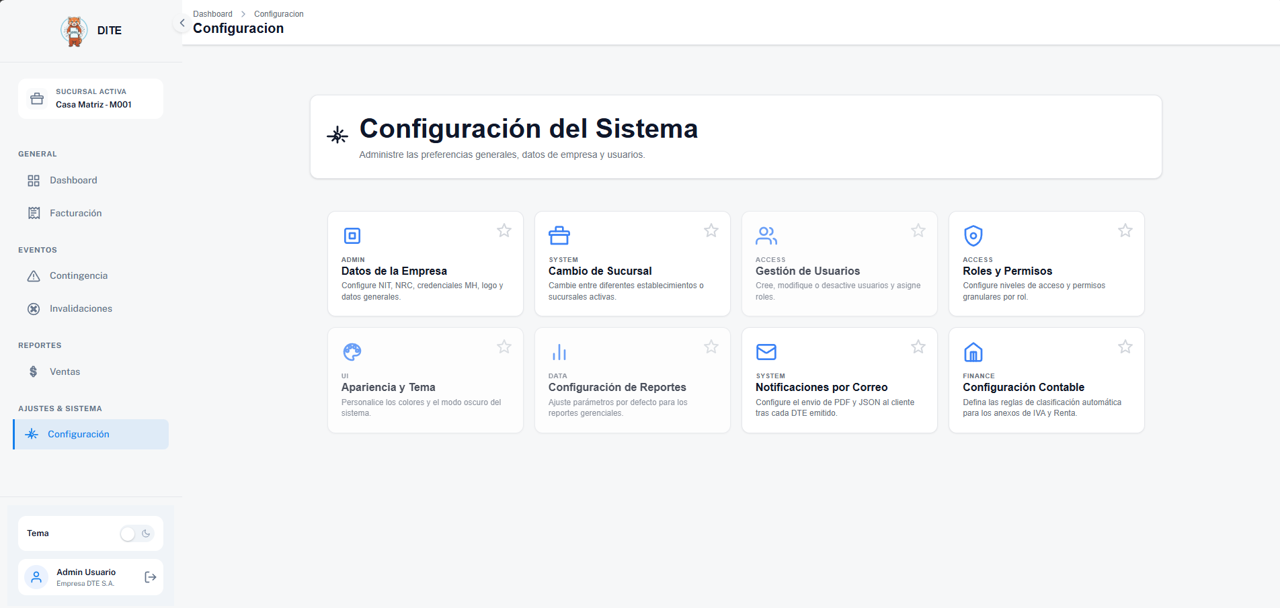Click the Dashboard breadcrumb link
Viewport: 1280px width, 608px height.
coord(213,13)
